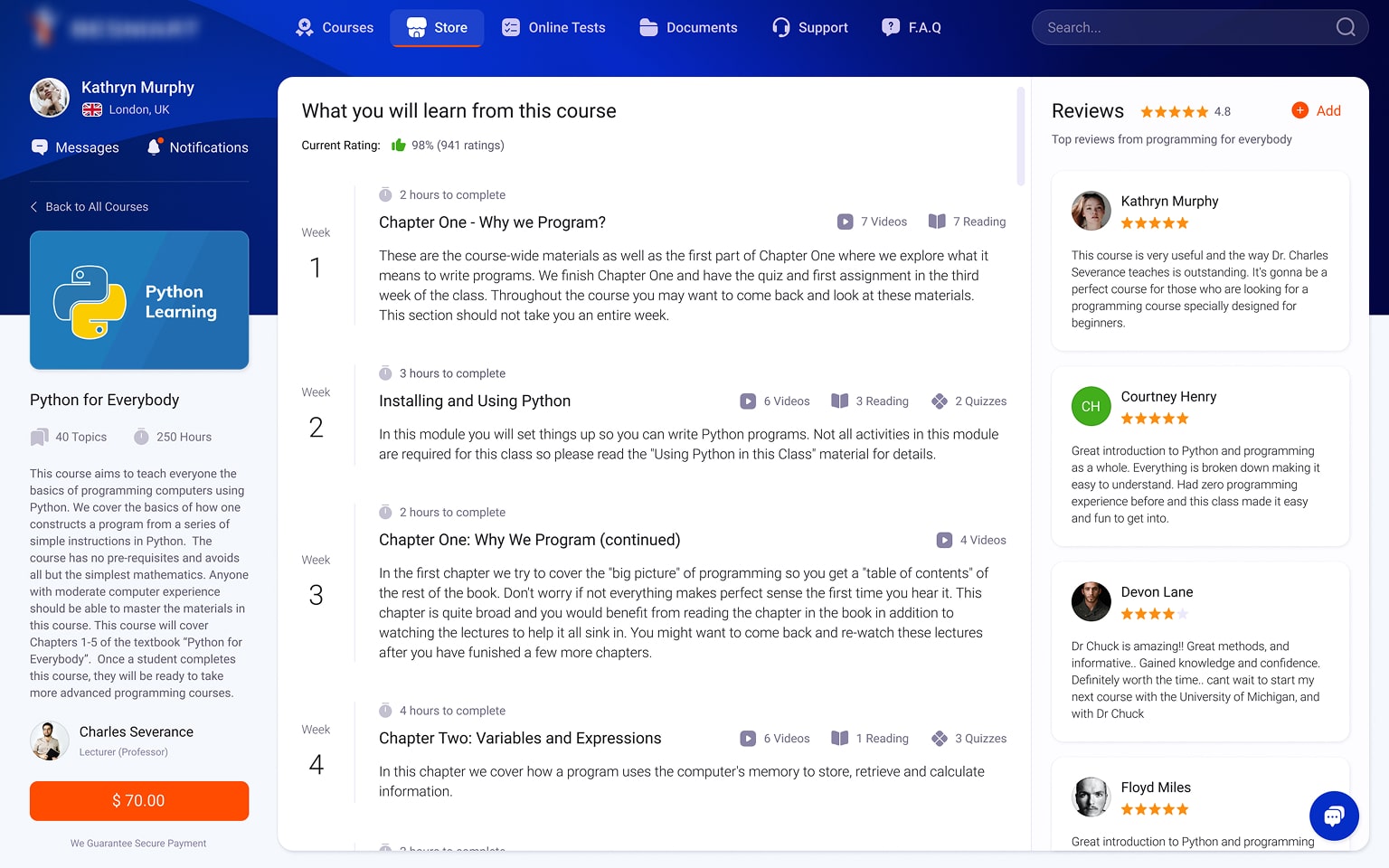Click the 250 Hours clock icon
The image size is (1389, 868).
pyautogui.click(x=141, y=437)
